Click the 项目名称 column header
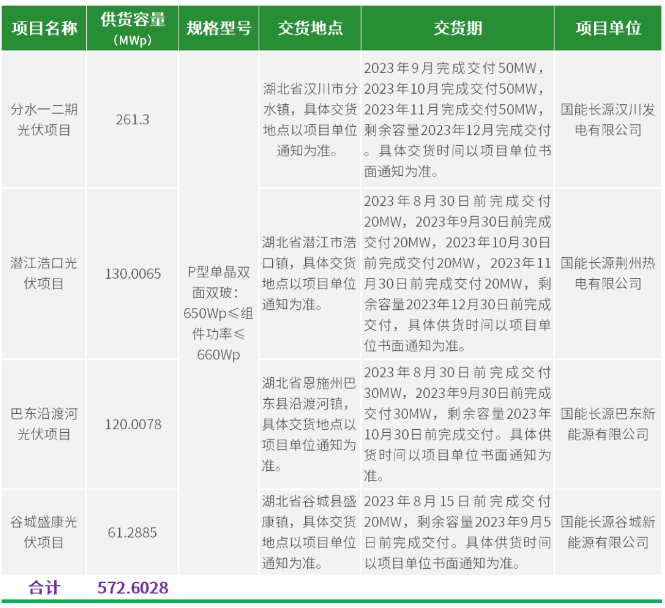Image resolution: width=665 pixels, height=608 pixels. (44, 28)
